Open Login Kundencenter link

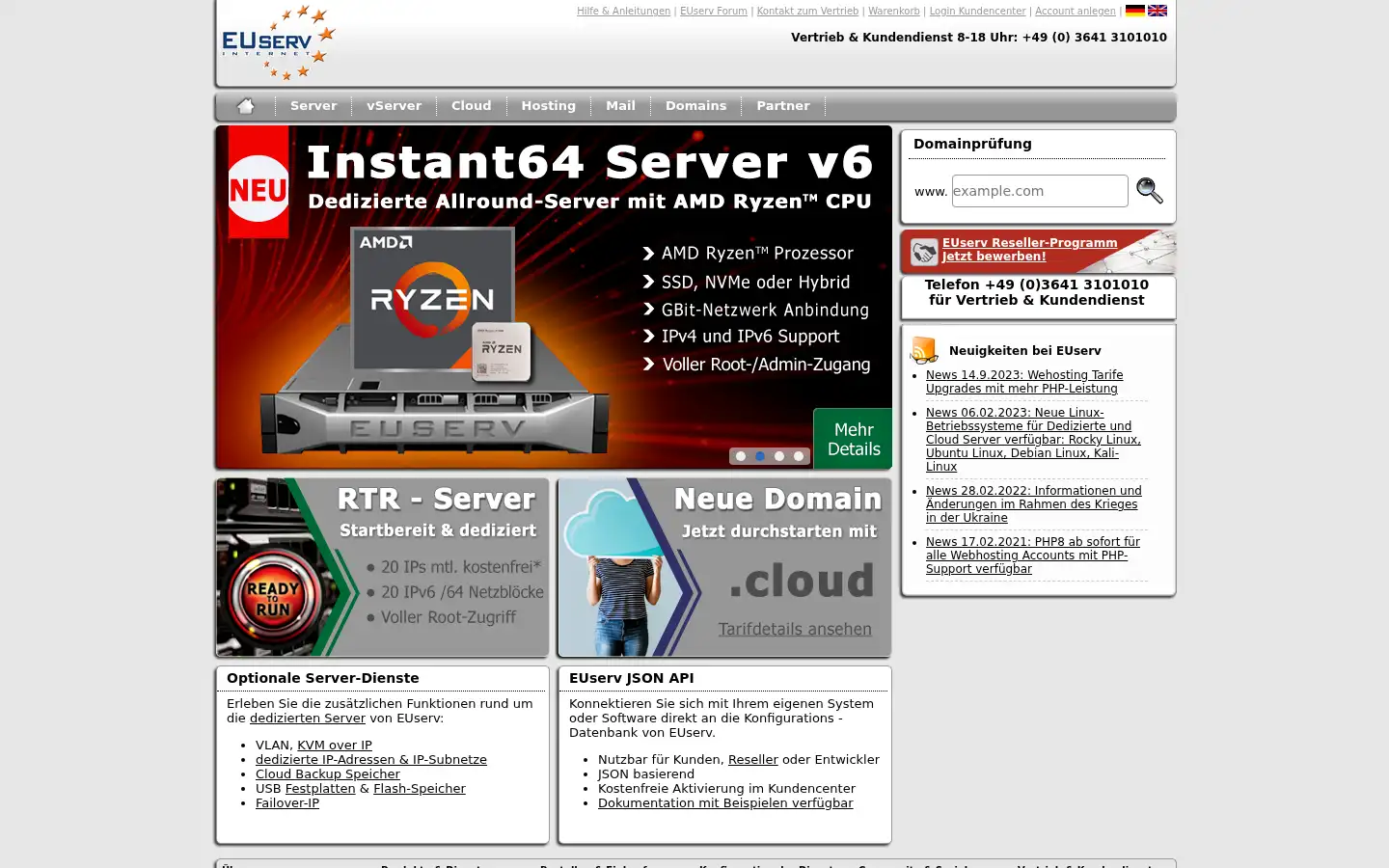point(977,12)
